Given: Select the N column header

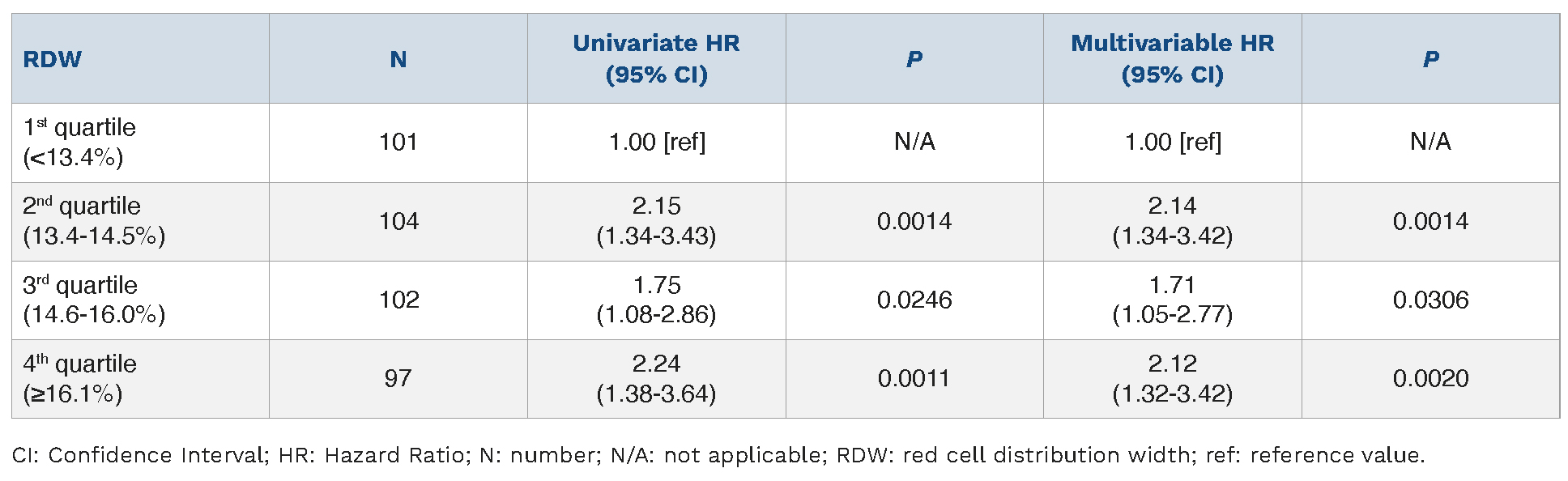Looking at the screenshot, I should (x=398, y=59).
